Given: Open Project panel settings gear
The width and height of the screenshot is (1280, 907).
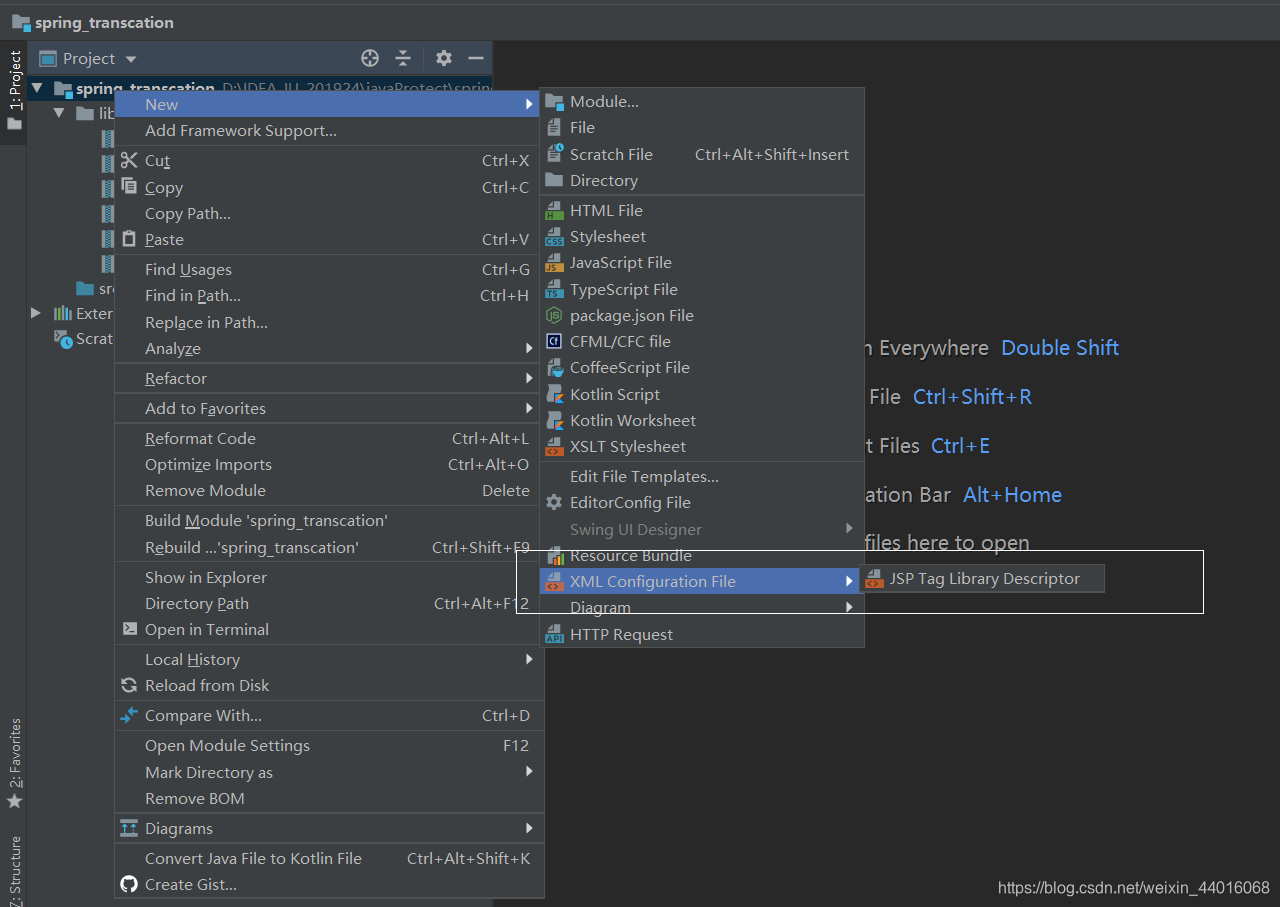Looking at the screenshot, I should click(444, 58).
